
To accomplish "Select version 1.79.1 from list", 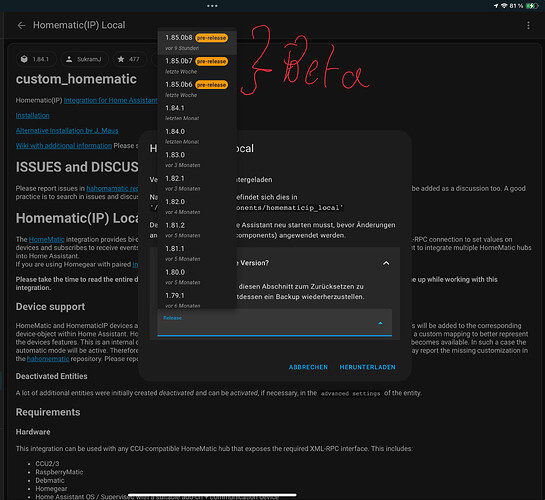I will tap(197, 300).
